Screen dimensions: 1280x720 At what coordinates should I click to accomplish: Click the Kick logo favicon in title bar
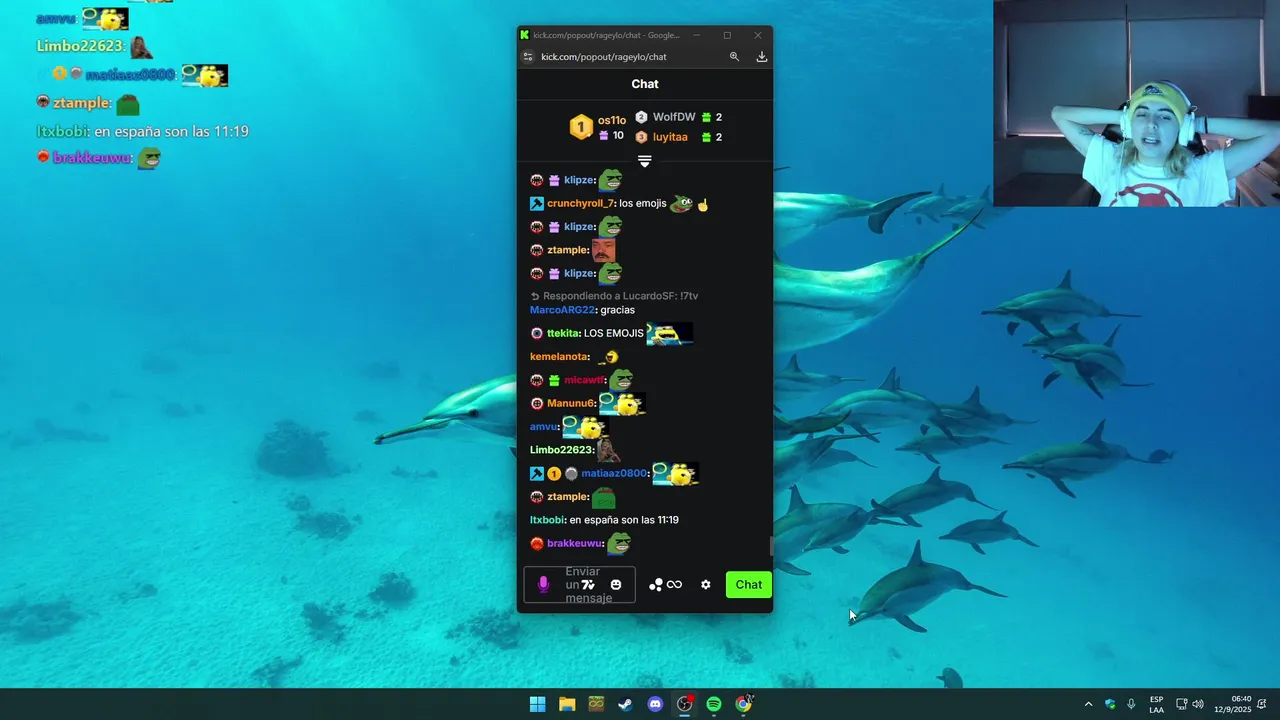click(525, 35)
